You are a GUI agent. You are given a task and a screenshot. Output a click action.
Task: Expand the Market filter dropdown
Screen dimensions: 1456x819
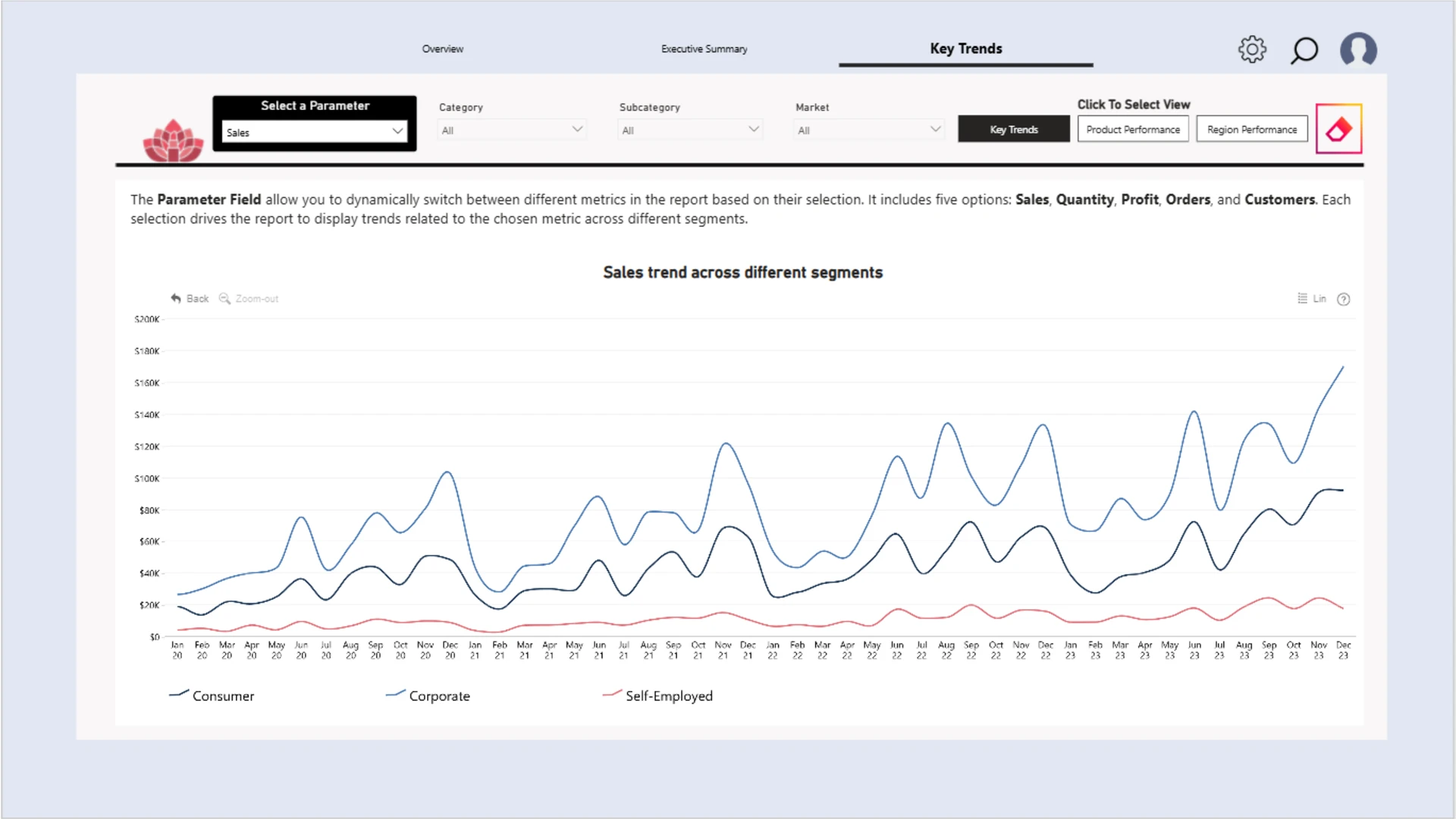click(868, 130)
